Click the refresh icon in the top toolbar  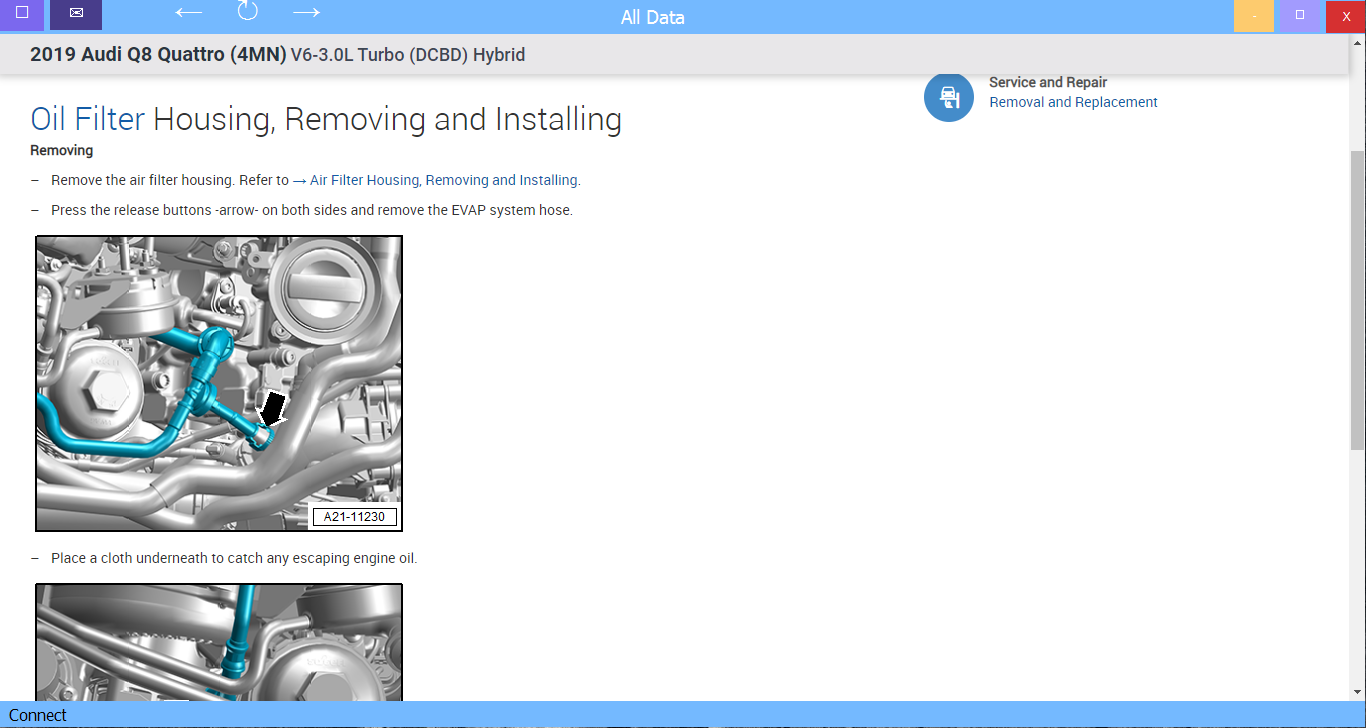(x=247, y=13)
